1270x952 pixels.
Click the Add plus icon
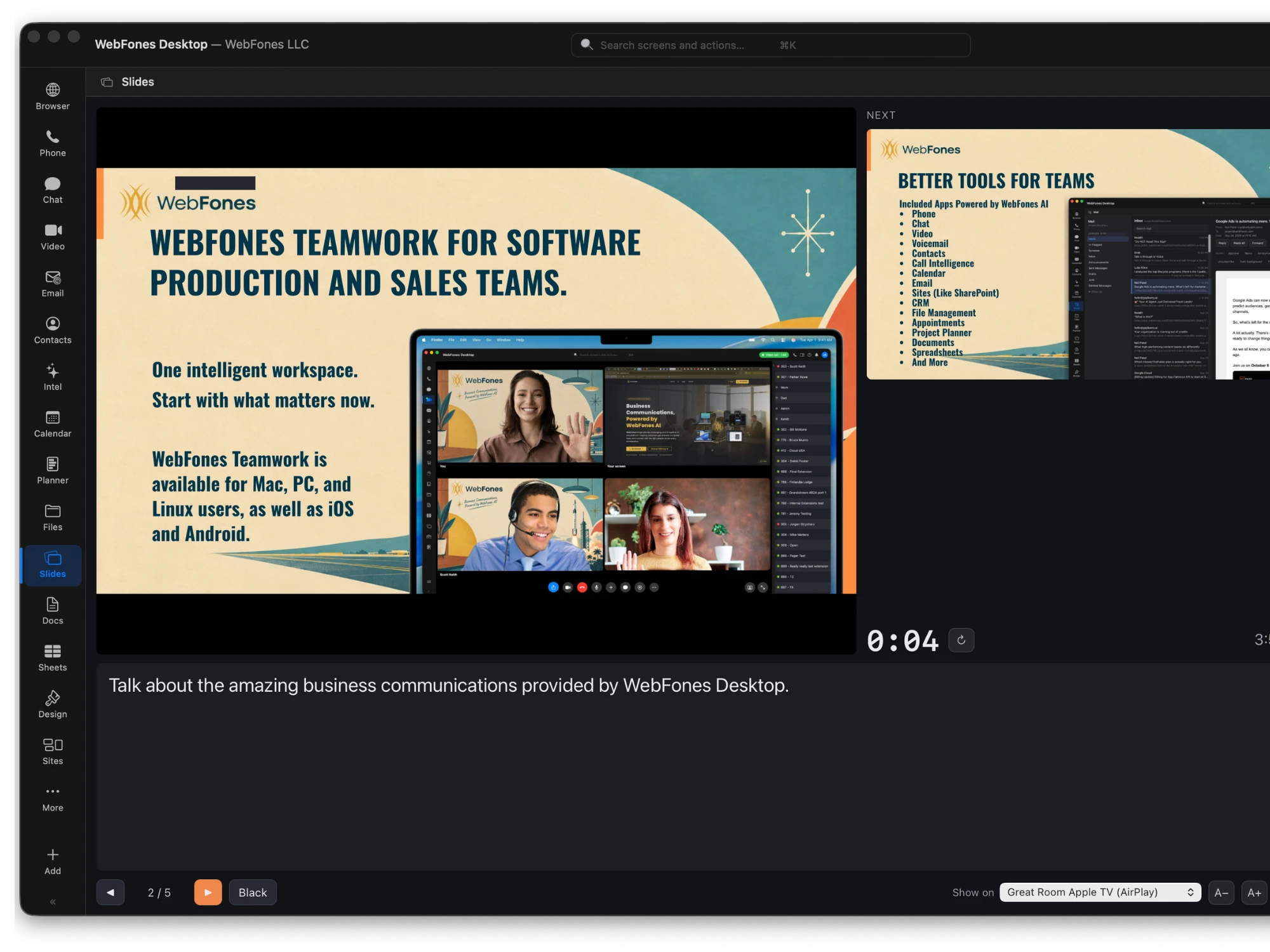coord(53,861)
